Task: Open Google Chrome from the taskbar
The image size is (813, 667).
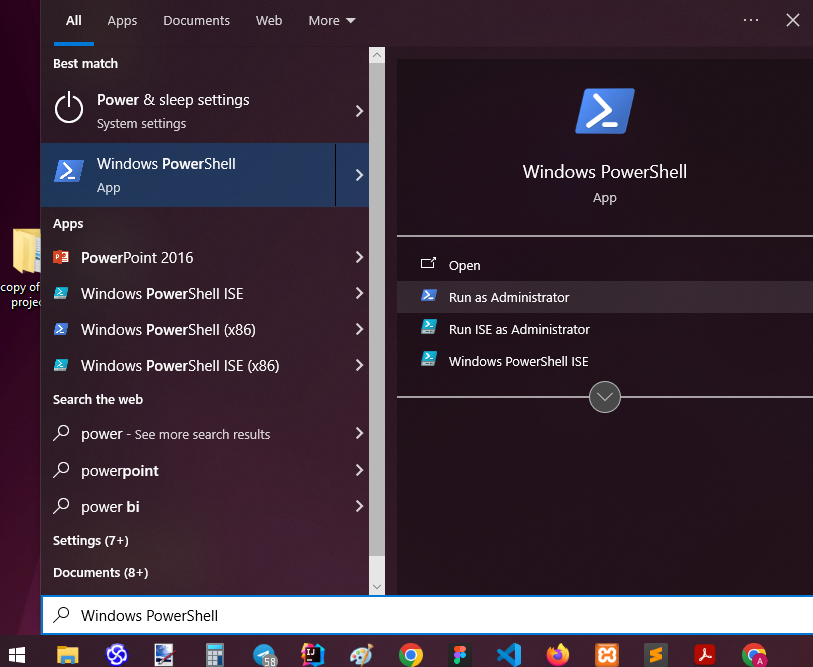Action: pos(411,655)
